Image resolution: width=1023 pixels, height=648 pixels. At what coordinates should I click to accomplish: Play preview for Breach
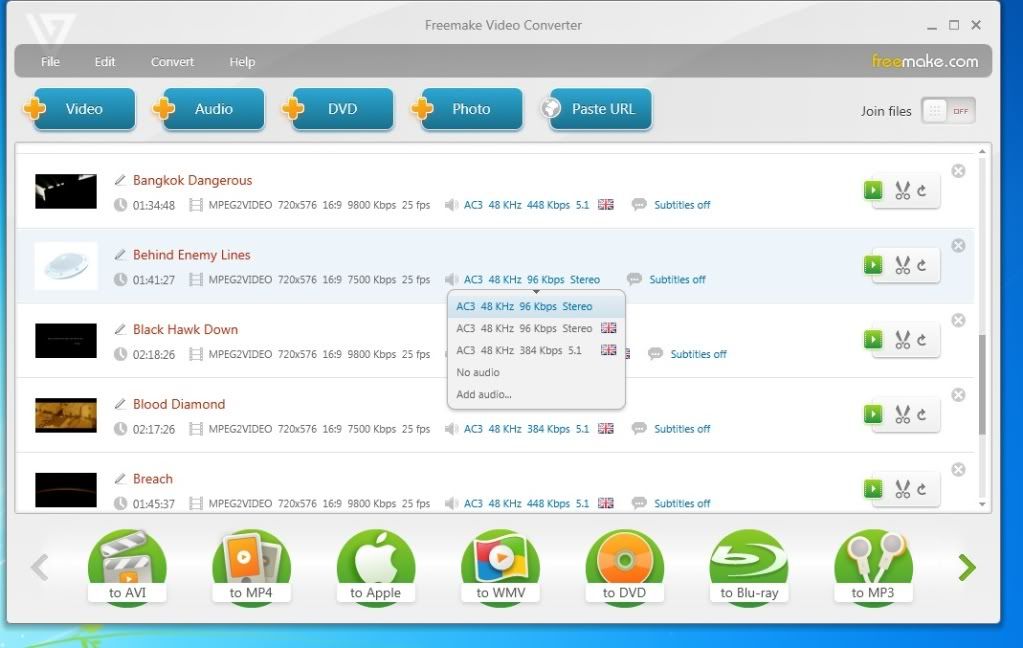point(873,489)
